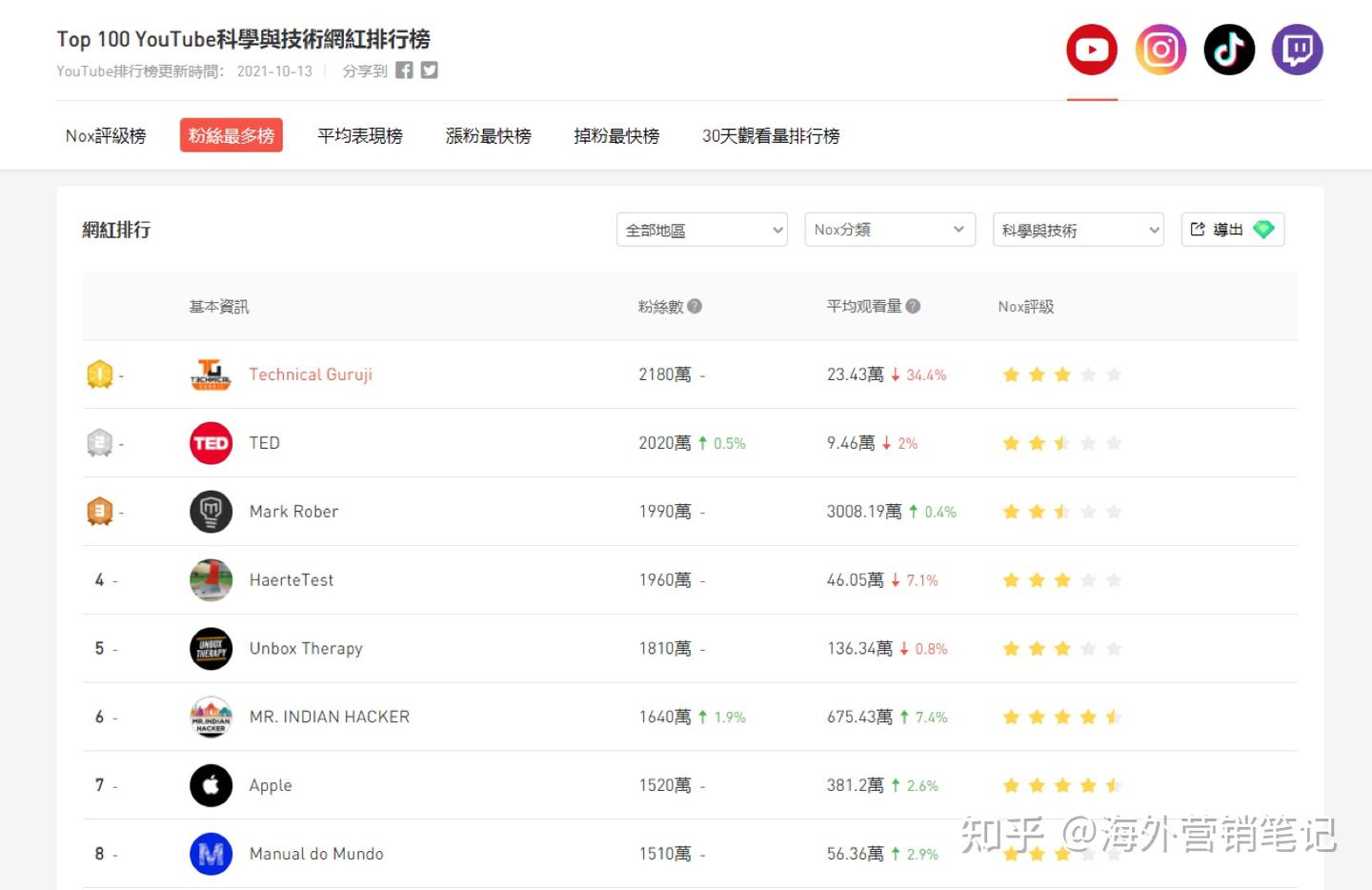Open the Unbox Therapy channel avatar
The width and height of the screenshot is (1372, 890).
pyautogui.click(x=211, y=649)
